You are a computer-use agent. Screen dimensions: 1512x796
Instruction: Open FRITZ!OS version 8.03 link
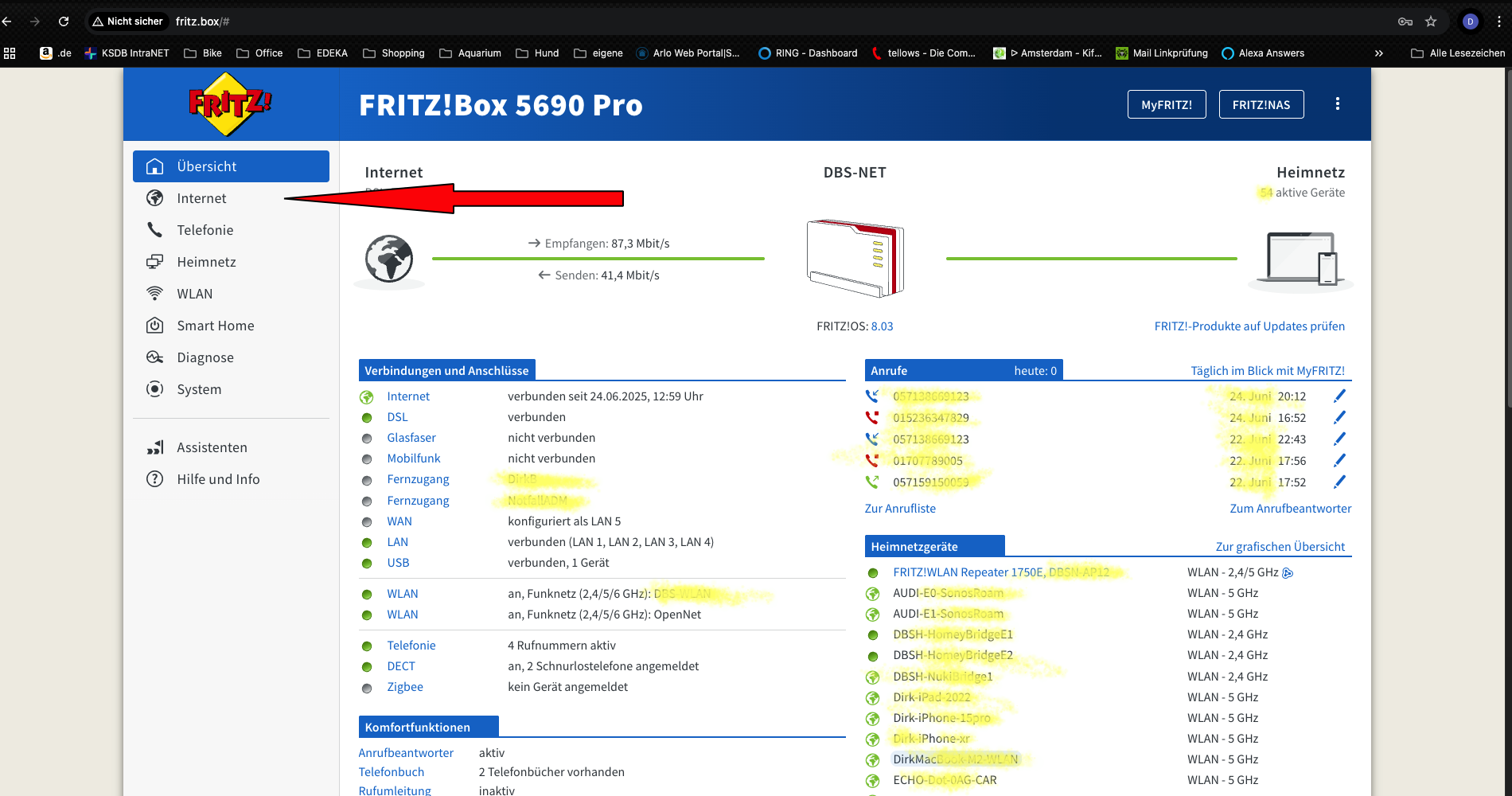coord(882,326)
